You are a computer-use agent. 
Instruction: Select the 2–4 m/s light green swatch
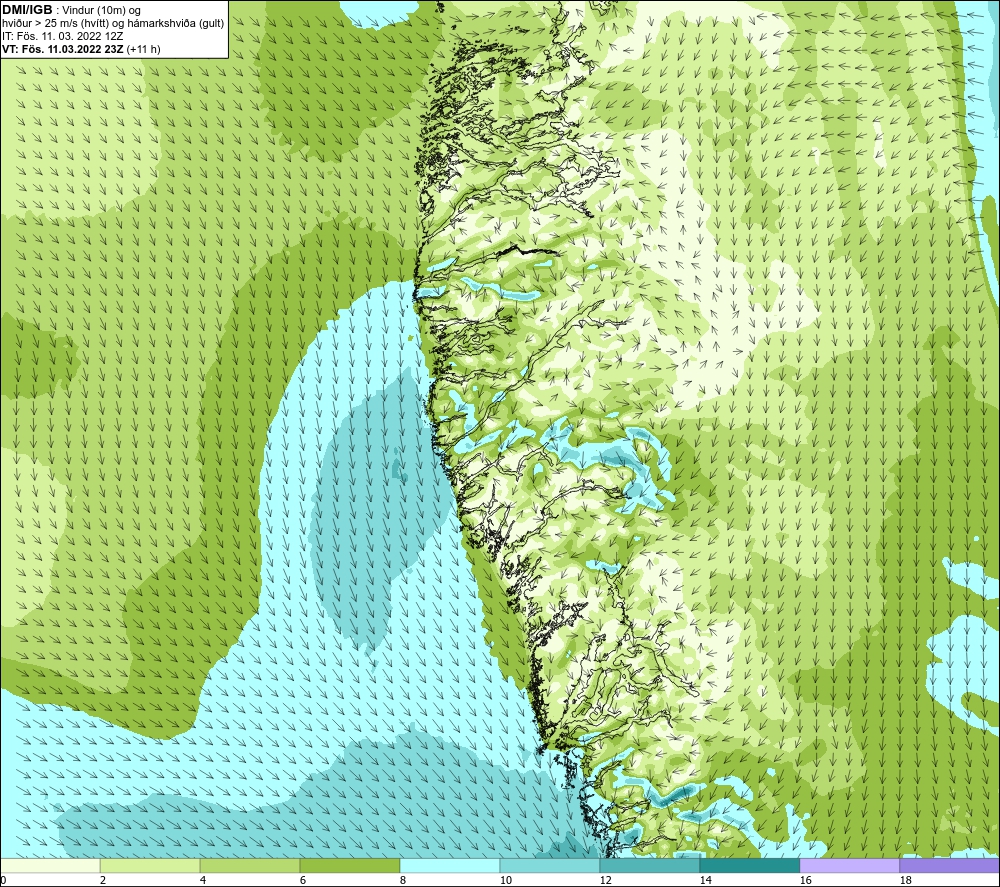click(x=150, y=865)
